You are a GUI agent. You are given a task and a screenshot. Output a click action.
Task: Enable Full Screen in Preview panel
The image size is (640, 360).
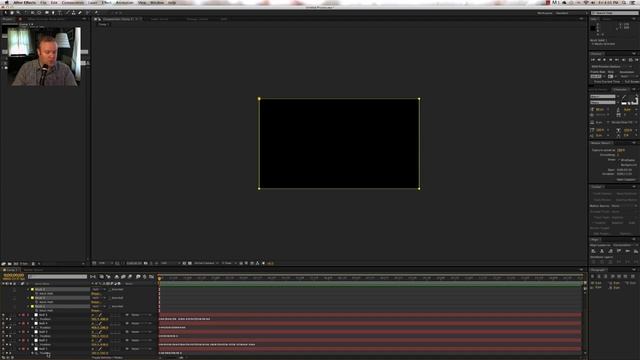622,82
